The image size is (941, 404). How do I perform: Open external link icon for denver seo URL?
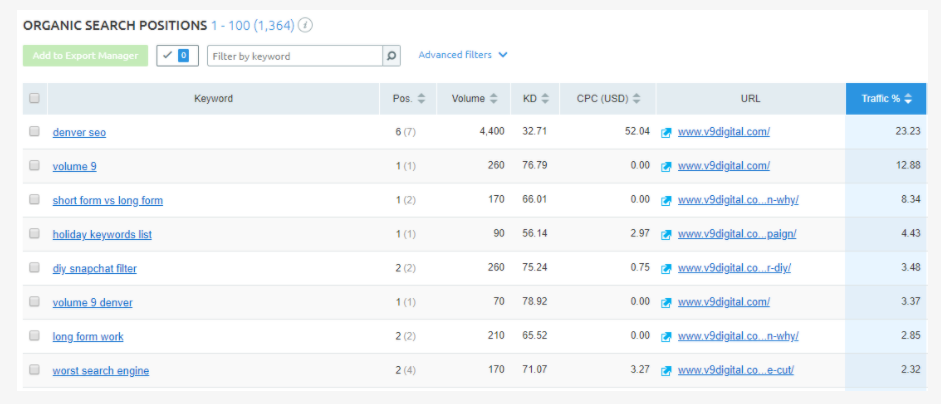click(667, 132)
